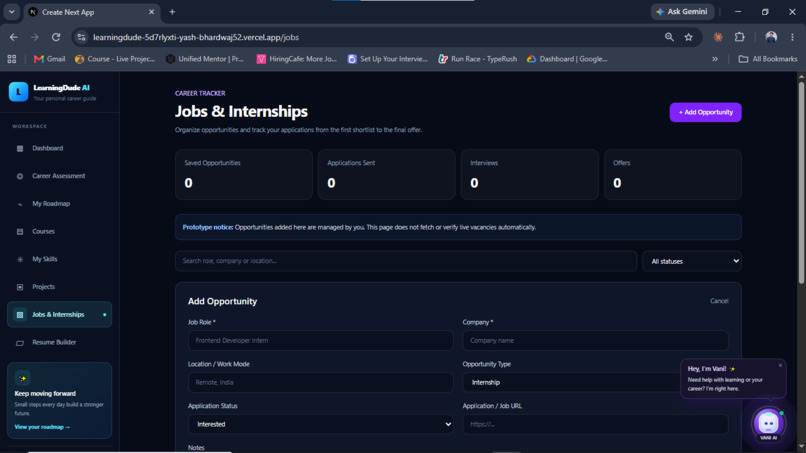Show more bookmarks with the chevron
The height and width of the screenshot is (453, 806).
715,59
